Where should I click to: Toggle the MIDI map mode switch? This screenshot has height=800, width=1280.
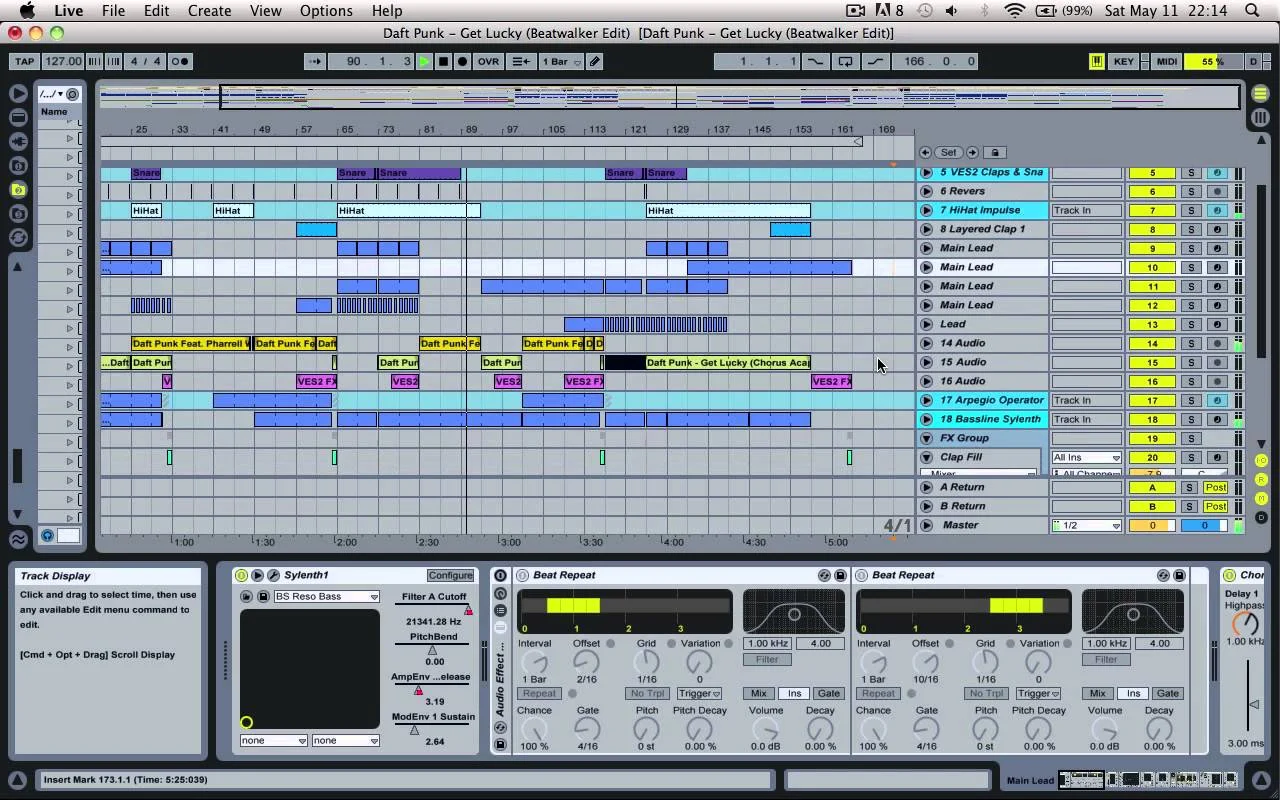click(x=1166, y=61)
